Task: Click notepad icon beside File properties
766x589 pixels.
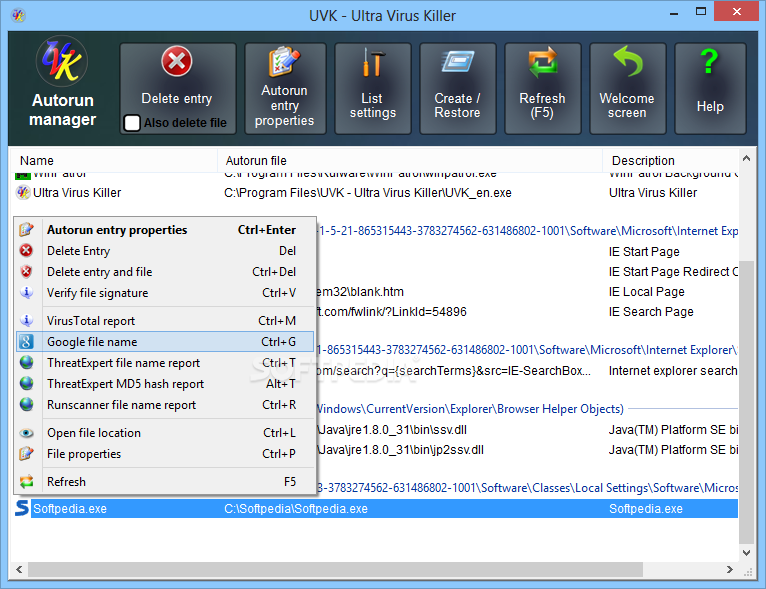Action: [26, 453]
